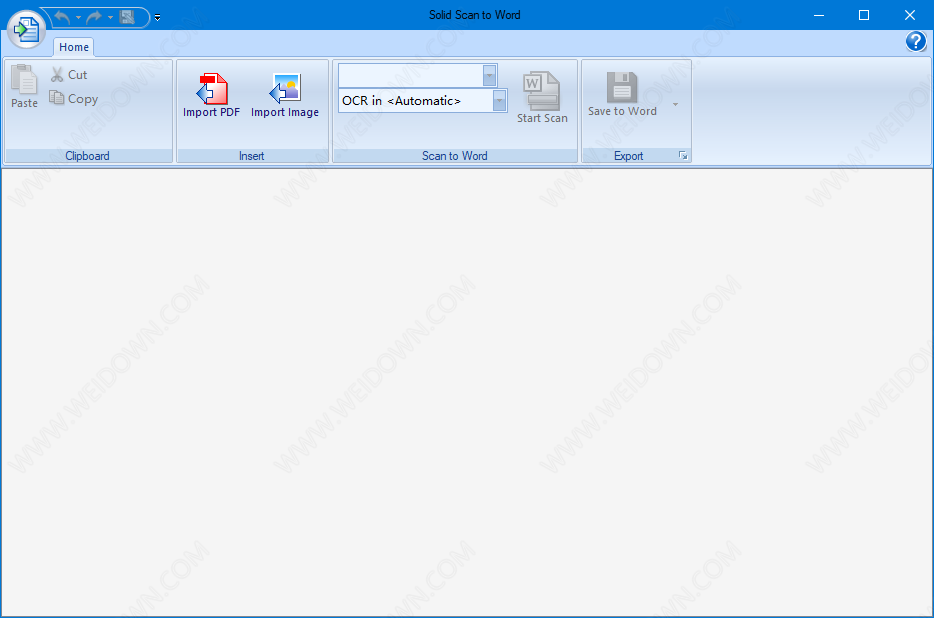Open the Help question mark icon
934x618 pixels.
click(x=916, y=42)
